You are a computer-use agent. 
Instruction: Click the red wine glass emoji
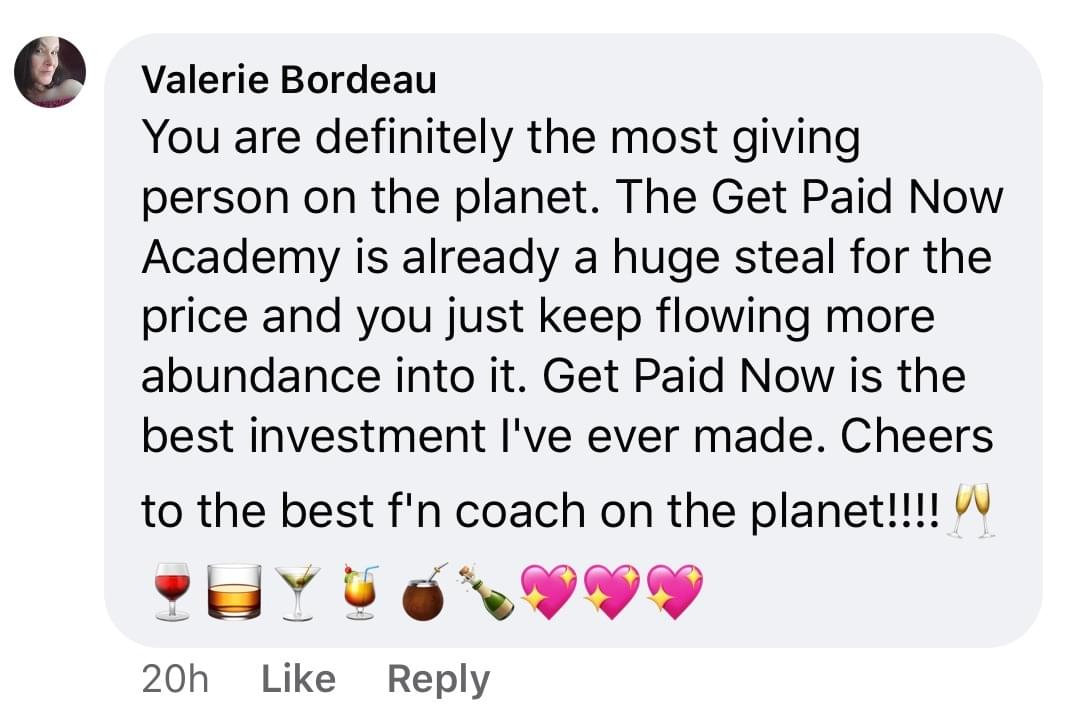(x=172, y=590)
